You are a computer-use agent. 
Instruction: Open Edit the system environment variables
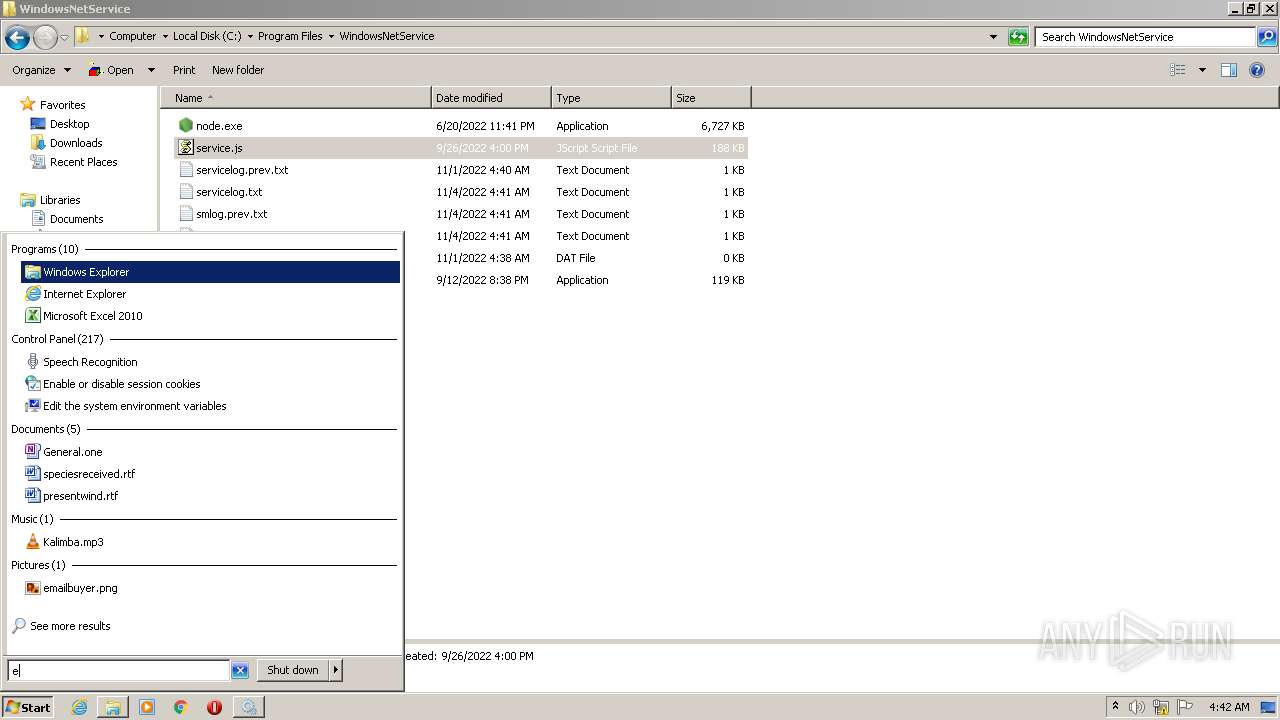(210, 406)
